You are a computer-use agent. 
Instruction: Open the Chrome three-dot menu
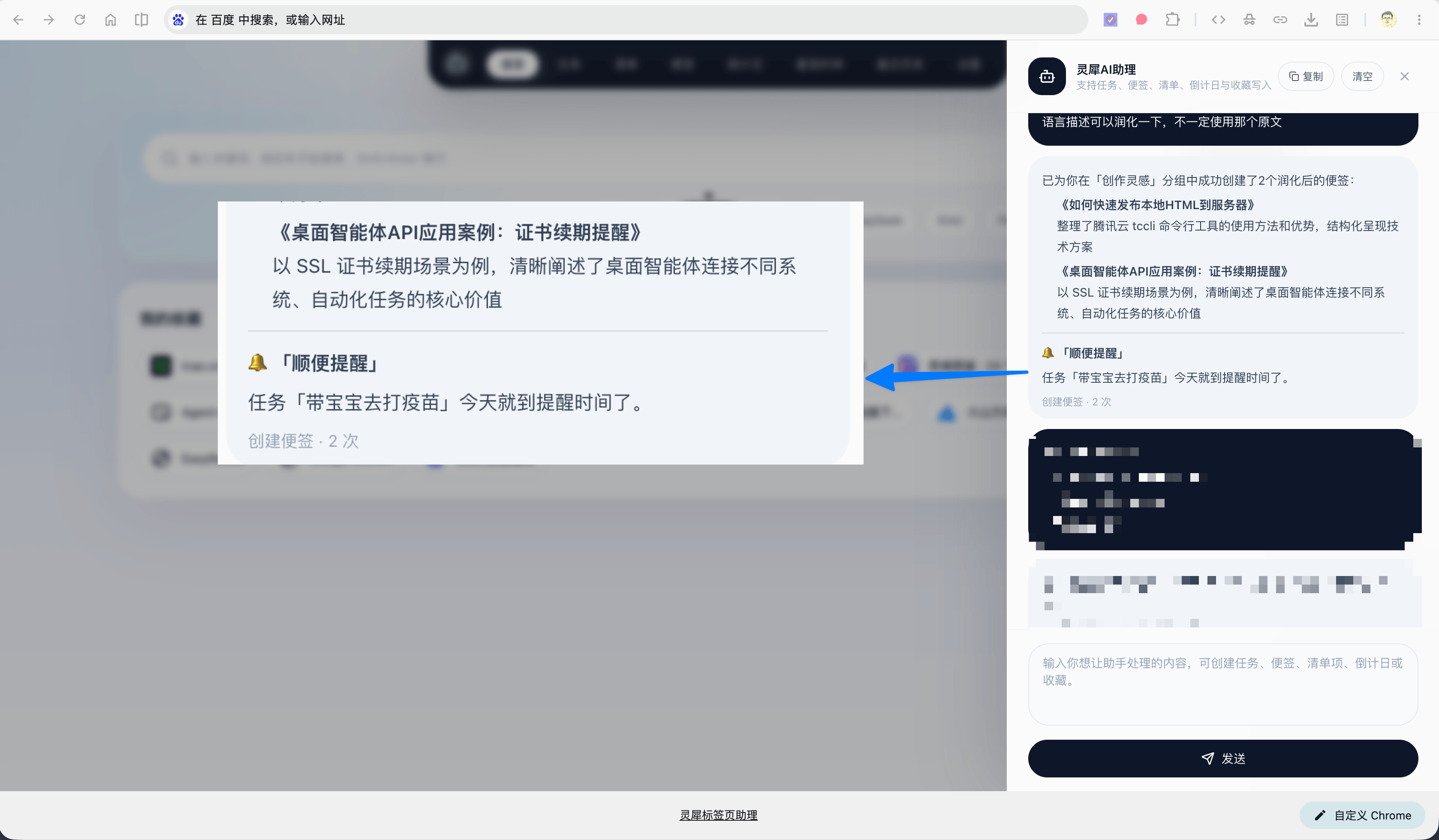click(1419, 20)
